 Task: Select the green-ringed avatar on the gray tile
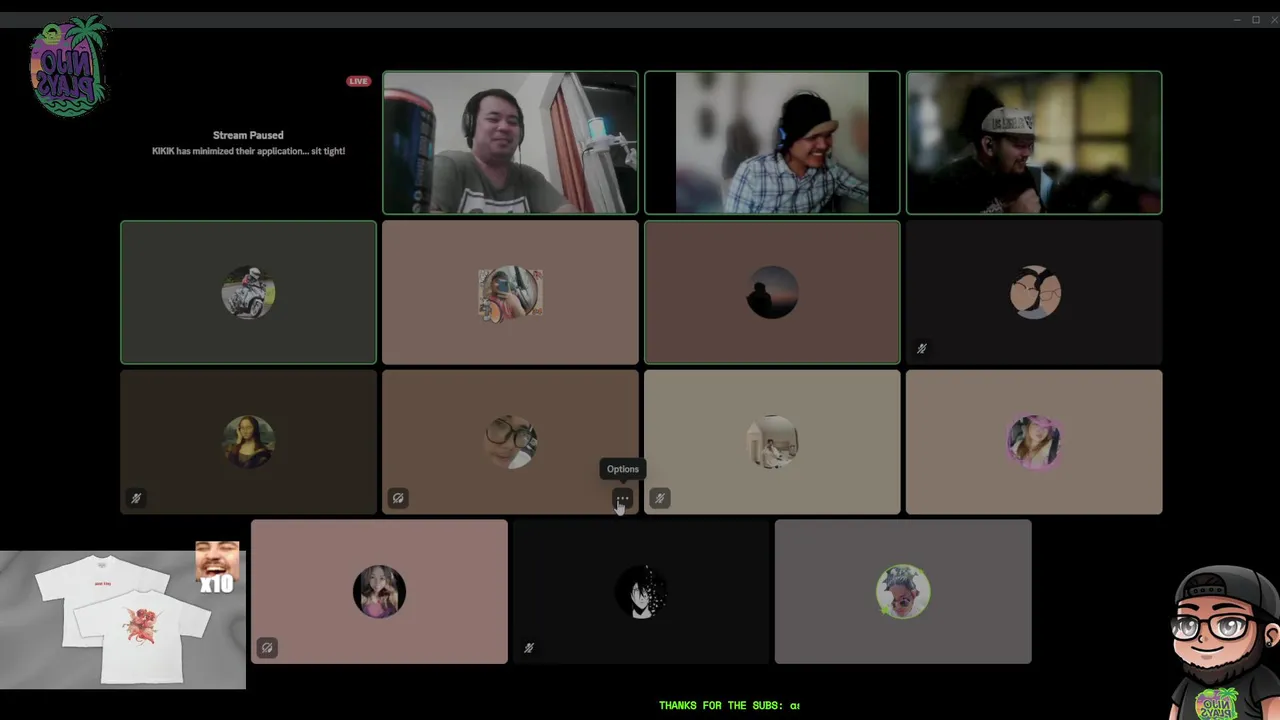[x=903, y=592]
